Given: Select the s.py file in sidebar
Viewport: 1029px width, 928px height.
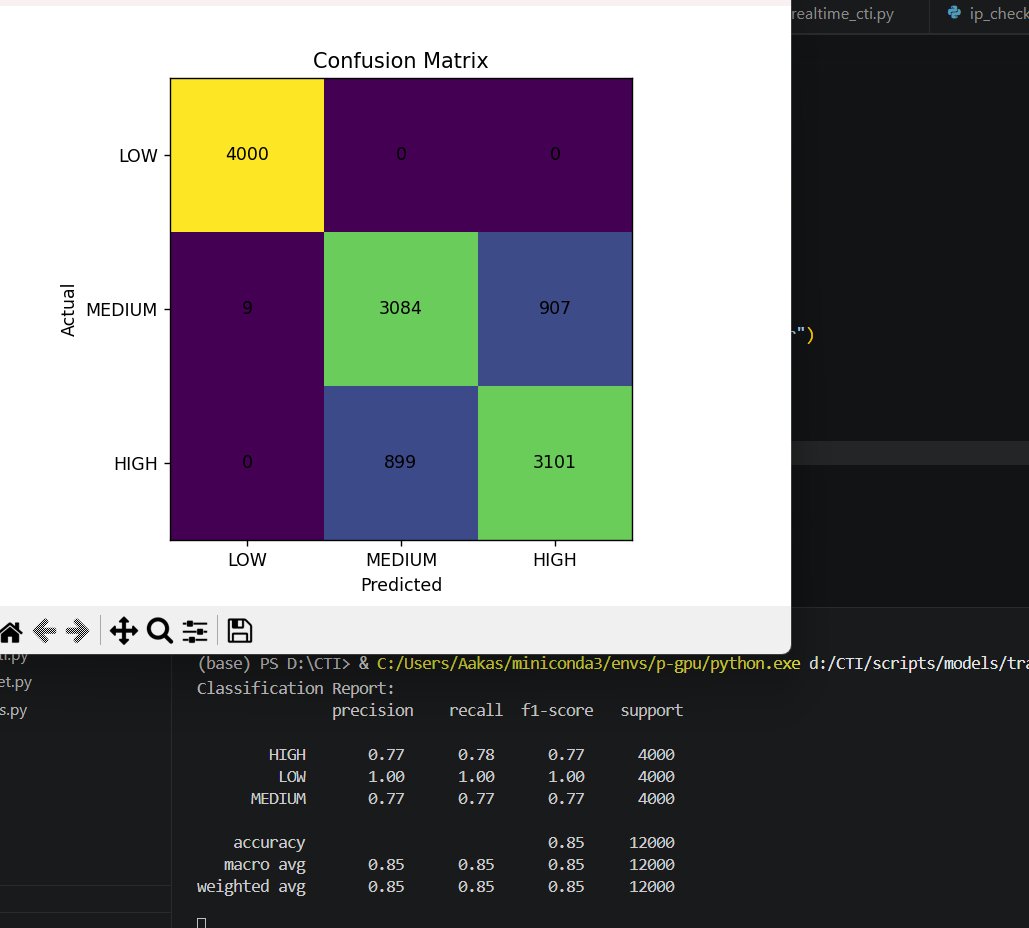Looking at the screenshot, I should [x=13, y=710].
